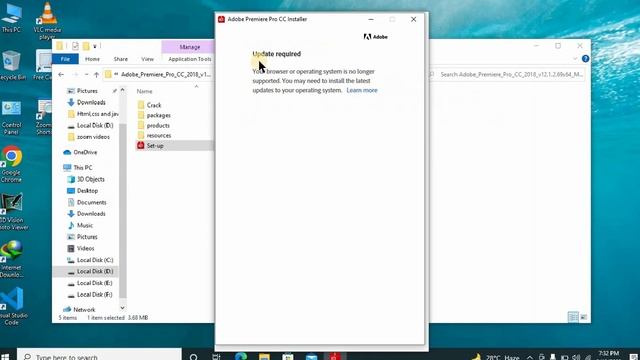Open Documents in navigation pane
This screenshot has height=360, width=640.
click(91, 202)
